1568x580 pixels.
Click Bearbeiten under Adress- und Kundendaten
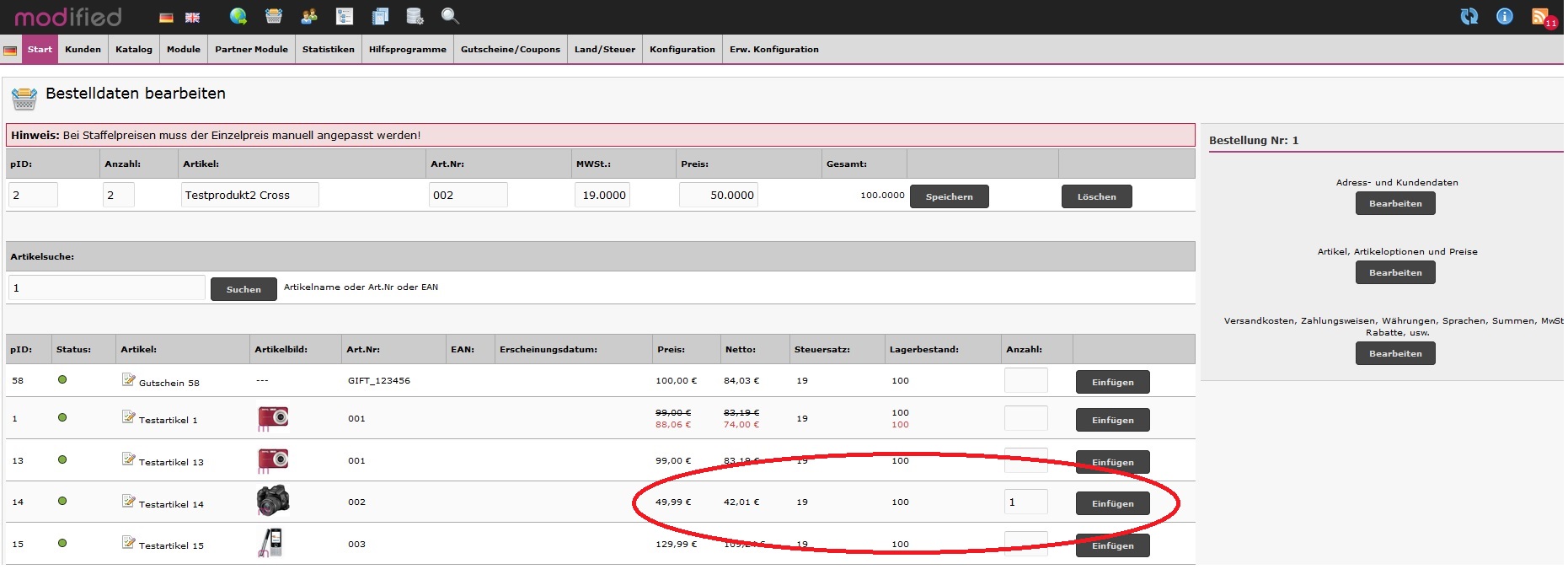(x=1395, y=204)
